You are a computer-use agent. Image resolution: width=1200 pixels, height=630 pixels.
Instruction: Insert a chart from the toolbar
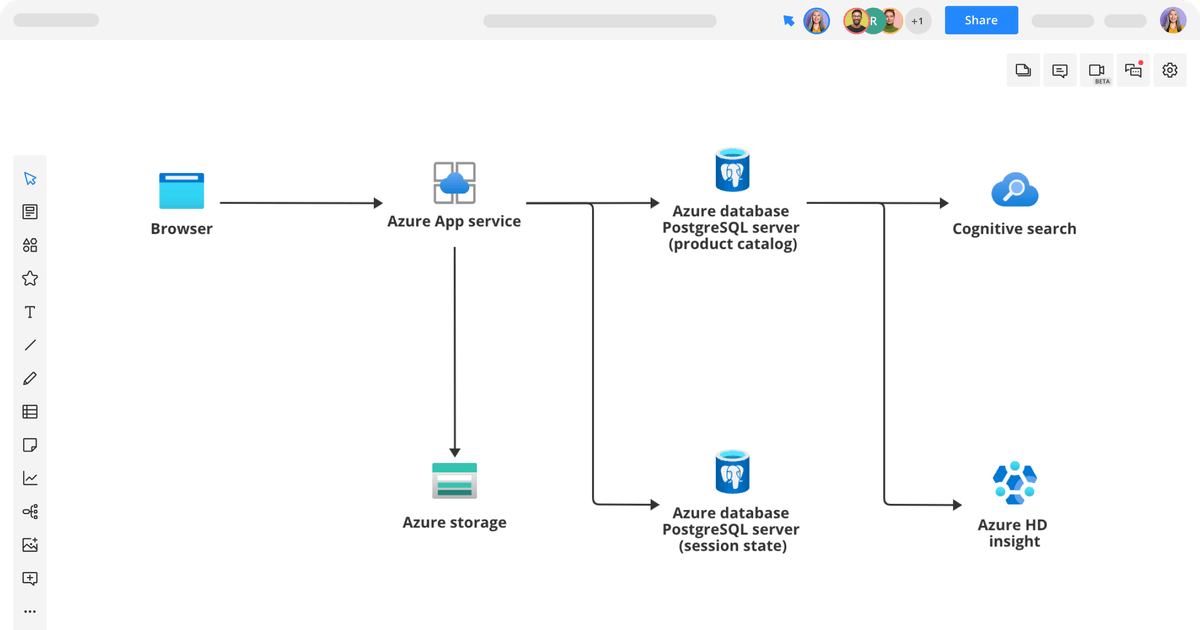click(30, 478)
